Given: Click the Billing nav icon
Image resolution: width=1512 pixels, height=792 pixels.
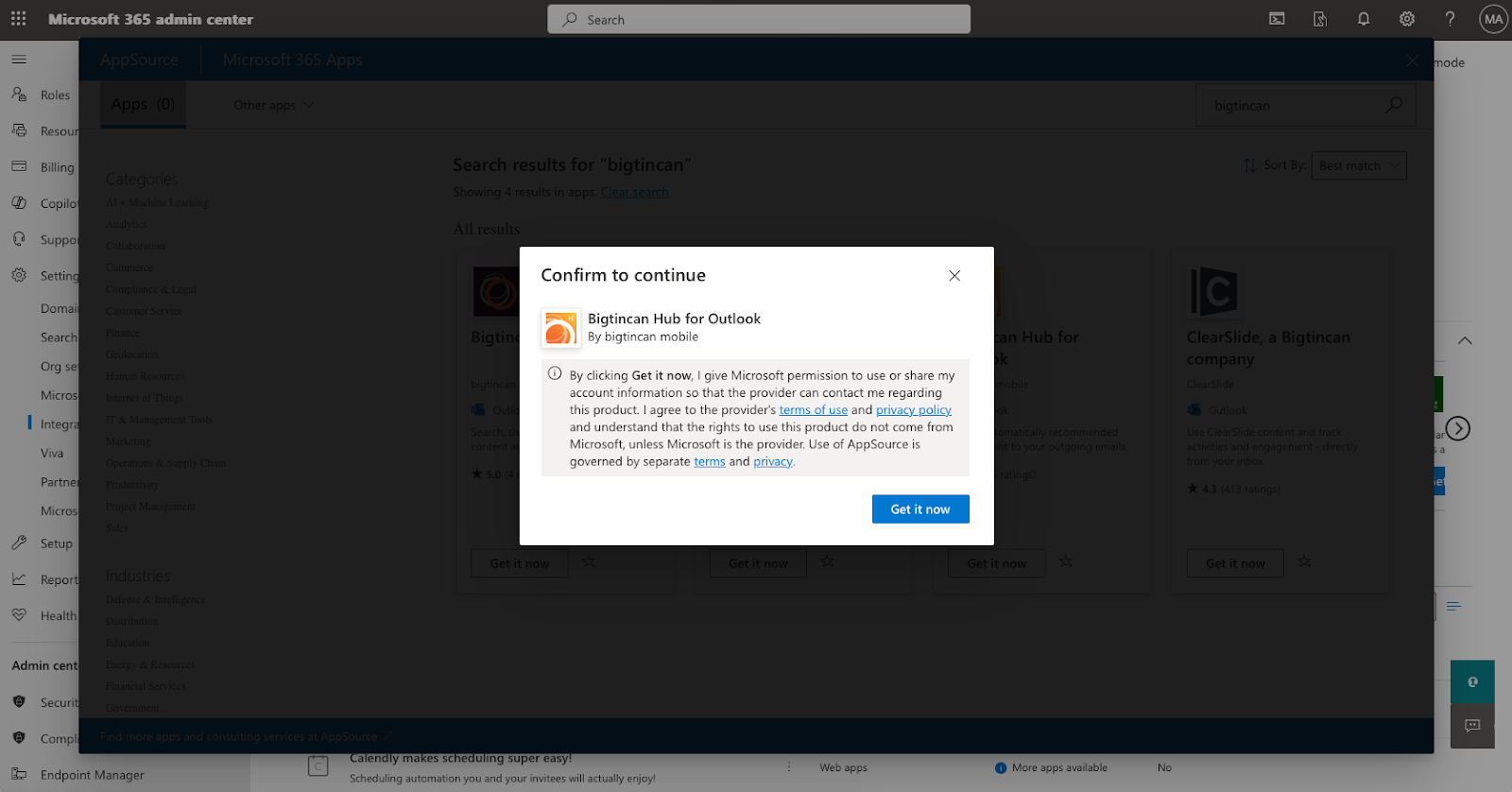Looking at the screenshot, I should (19, 166).
